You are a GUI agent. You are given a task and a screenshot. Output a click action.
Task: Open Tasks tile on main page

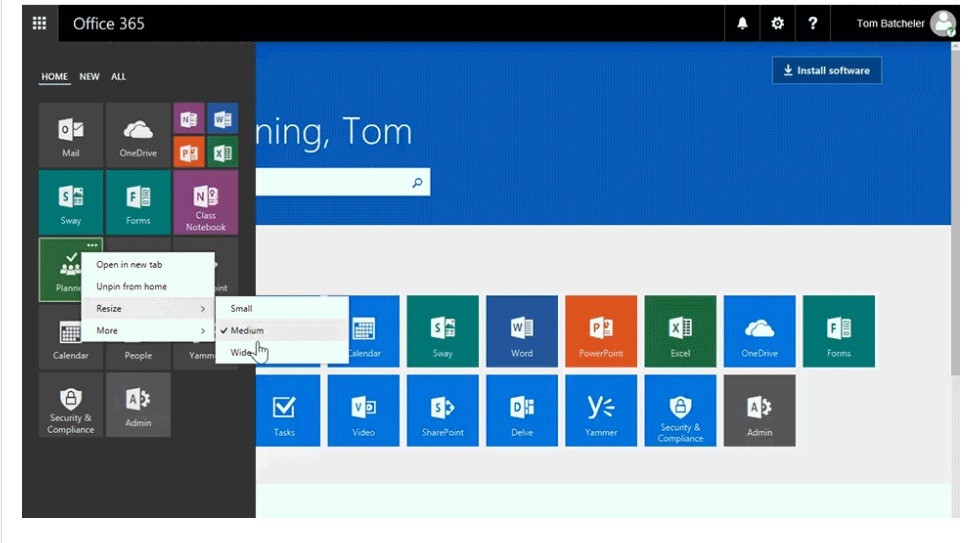288,411
